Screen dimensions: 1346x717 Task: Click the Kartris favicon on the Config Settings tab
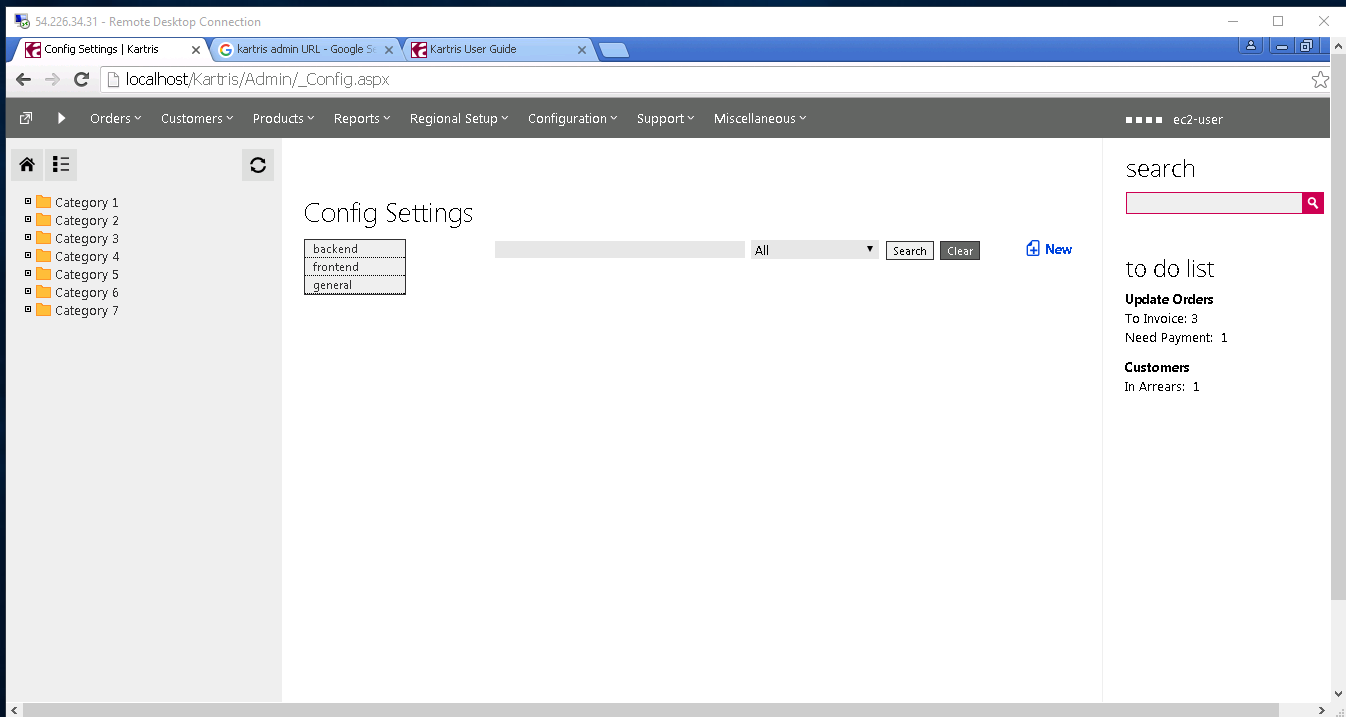(32, 48)
